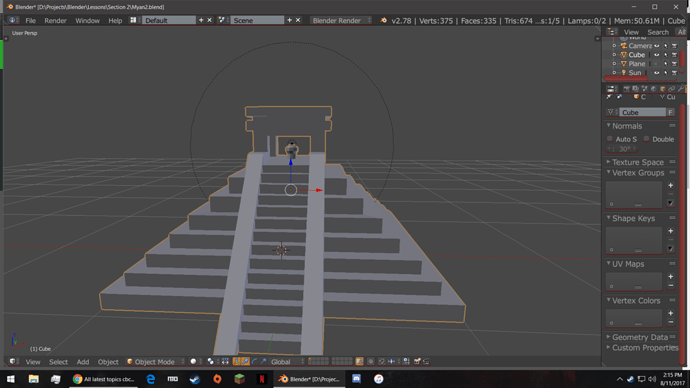Expand the Camera outliner row

click(x=614, y=46)
